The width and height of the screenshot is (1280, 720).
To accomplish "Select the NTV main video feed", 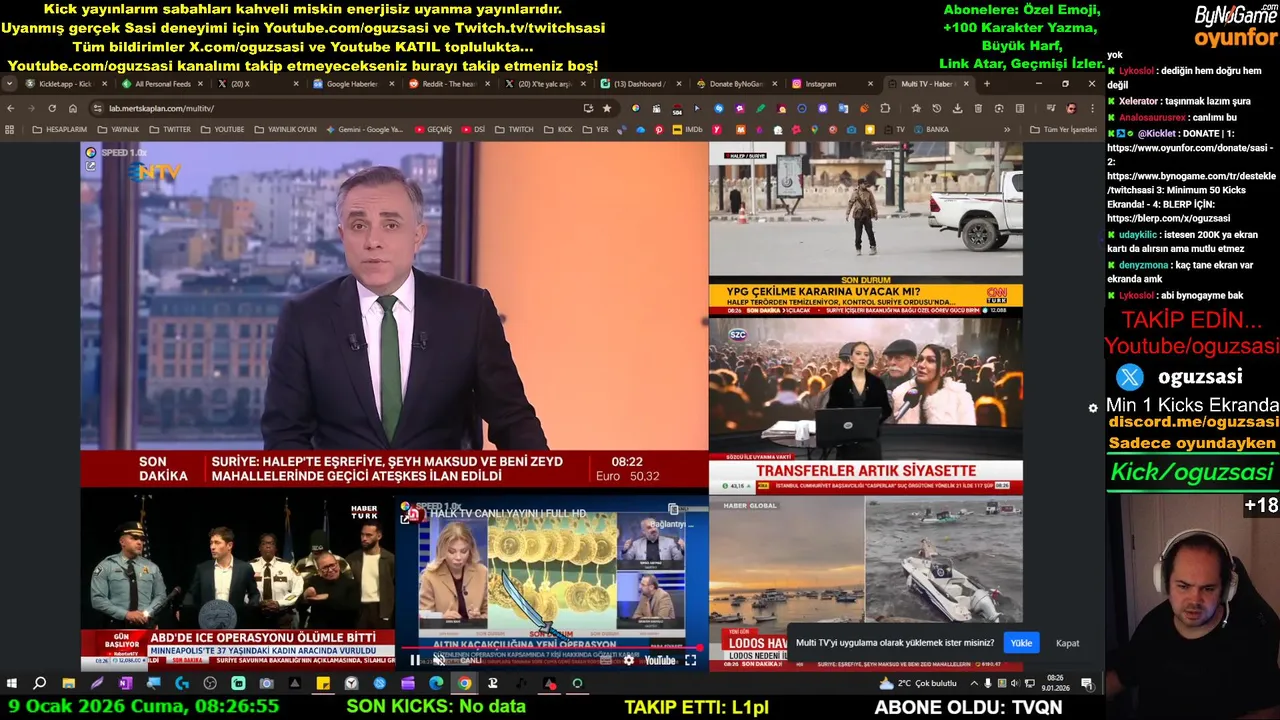I will click(x=394, y=314).
